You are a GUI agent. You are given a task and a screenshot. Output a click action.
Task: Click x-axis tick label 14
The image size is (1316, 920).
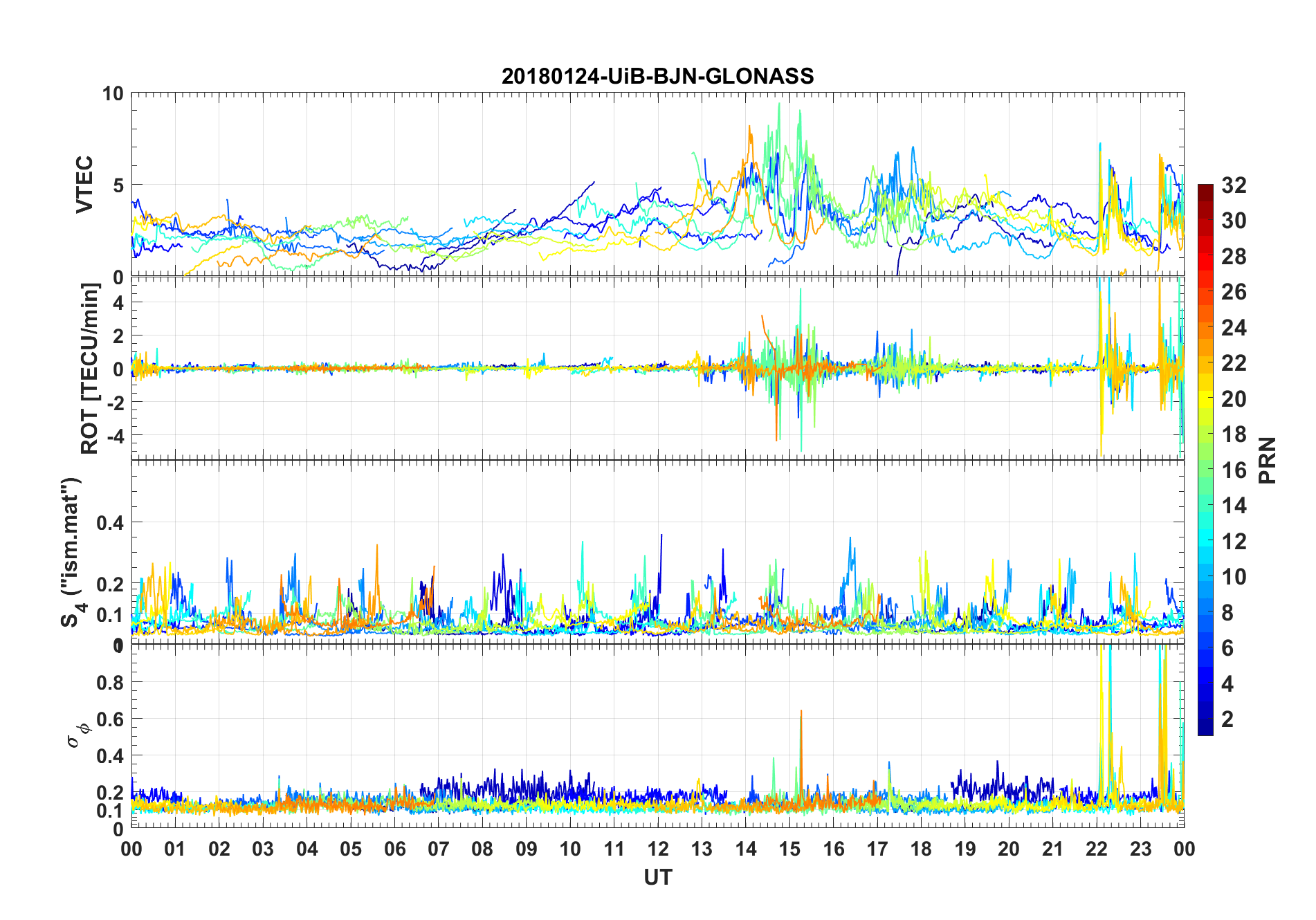coord(746,849)
